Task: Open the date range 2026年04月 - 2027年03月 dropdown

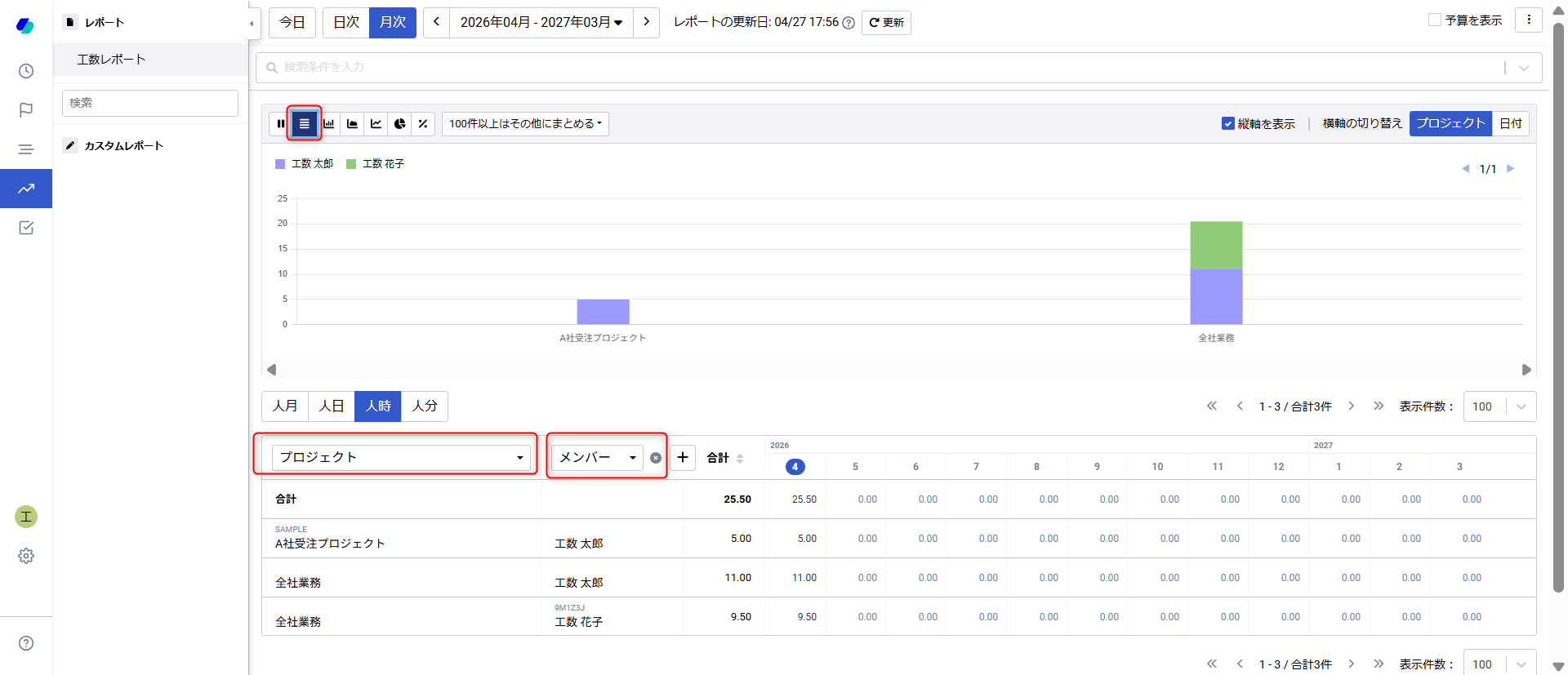Action: [541, 22]
